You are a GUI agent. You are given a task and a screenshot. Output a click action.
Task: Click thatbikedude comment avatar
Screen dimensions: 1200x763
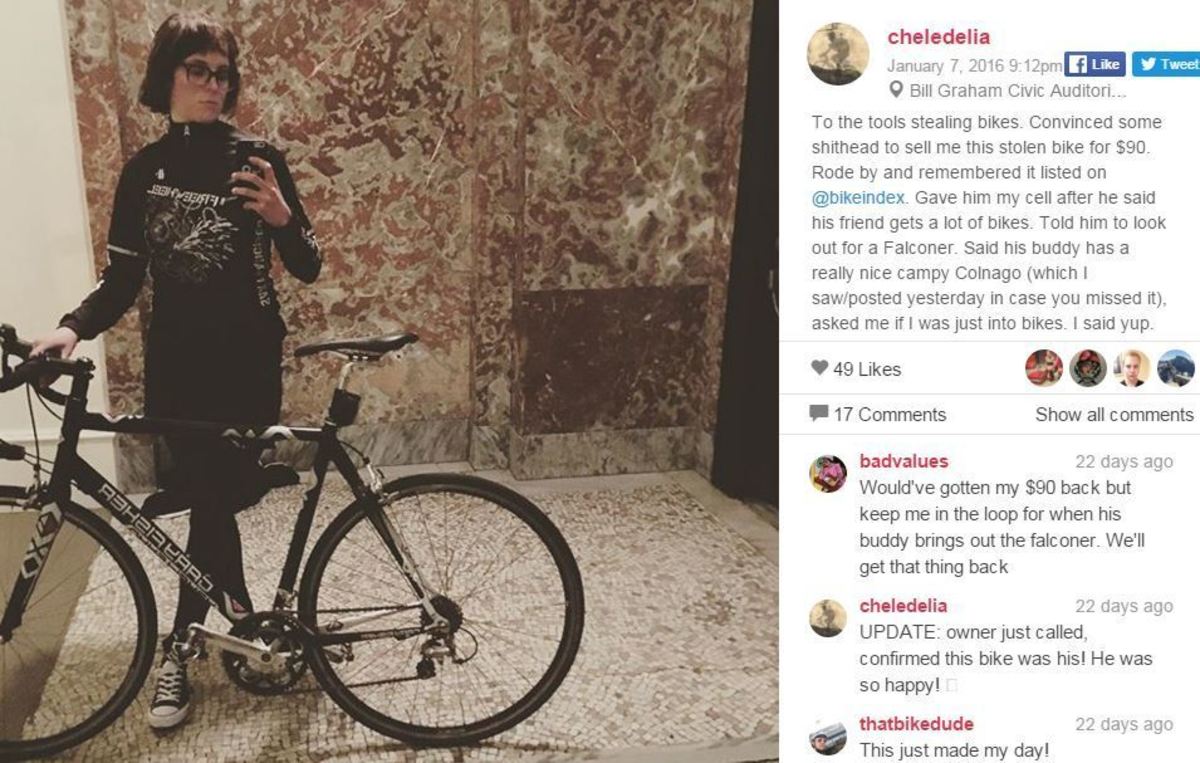(828, 737)
